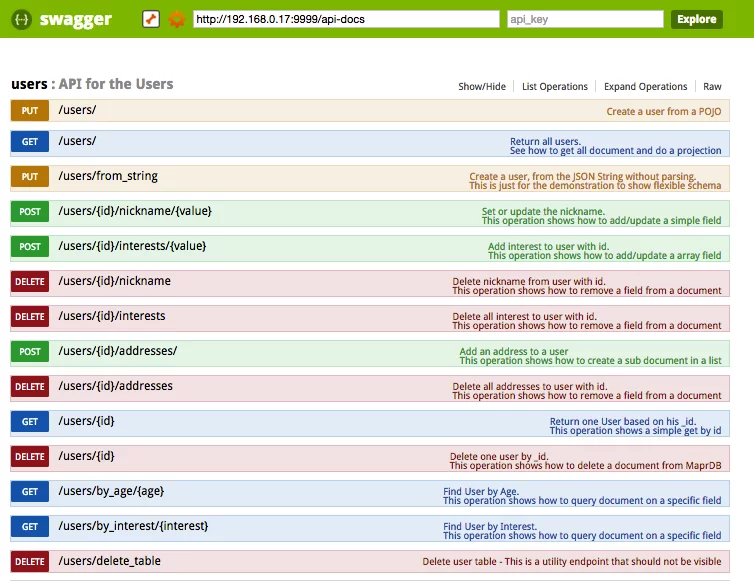Image resolution: width=754 pixels, height=586 pixels.
Task: Focus the API docs URL field
Action: (346, 19)
